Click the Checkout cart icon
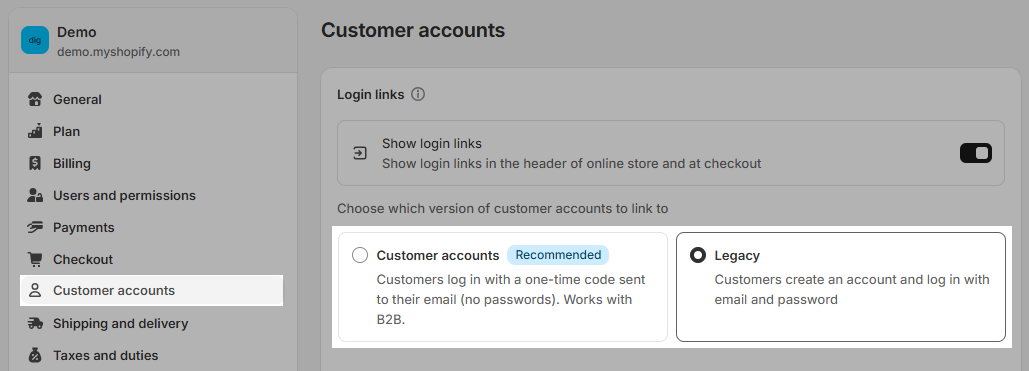This screenshot has height=371, width=1029. [35, 259]
